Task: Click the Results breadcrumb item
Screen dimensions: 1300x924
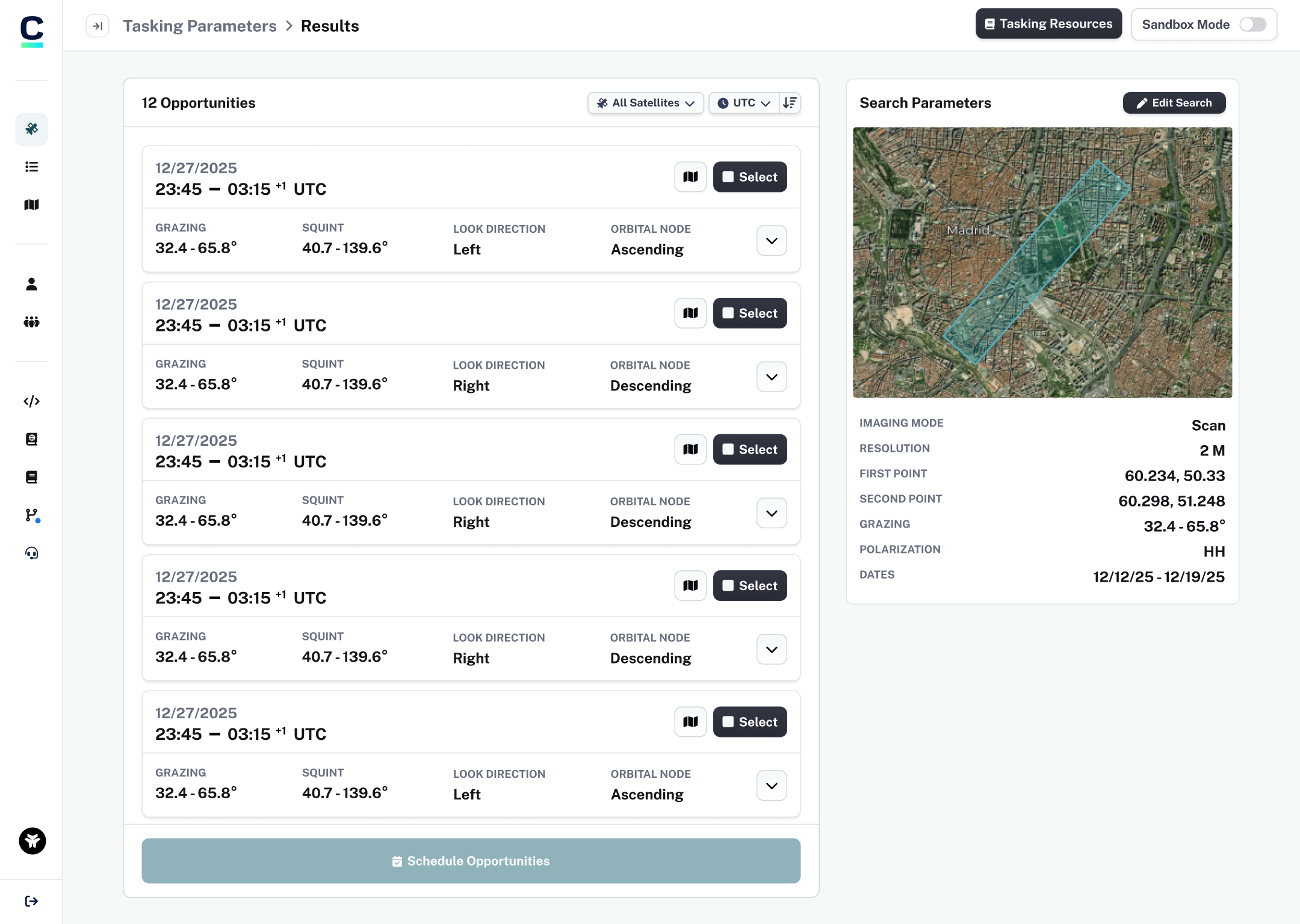Action: click(x=330, y=26)
